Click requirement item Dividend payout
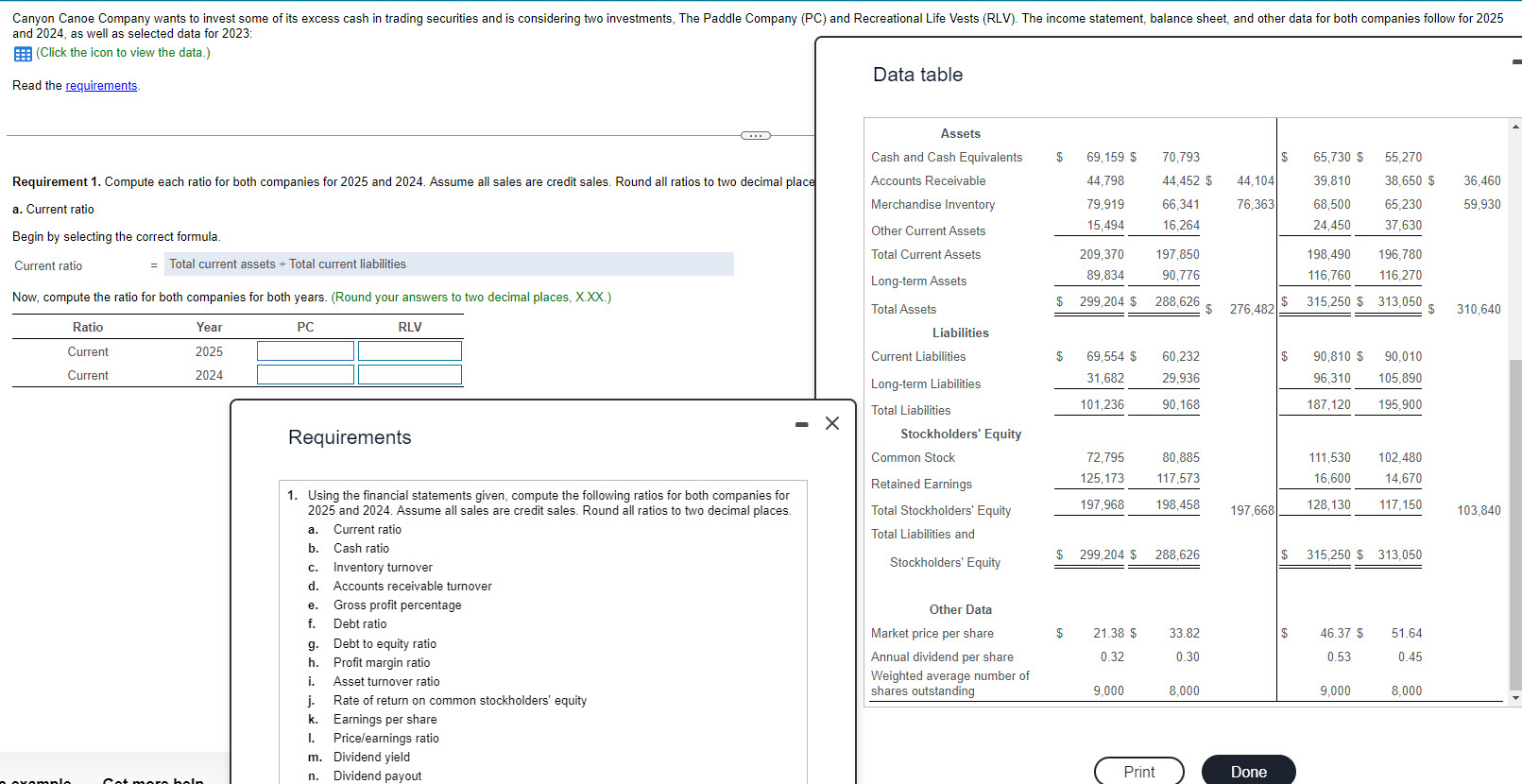The height and width of the screenshot is (784, 1522). [377, 776]
